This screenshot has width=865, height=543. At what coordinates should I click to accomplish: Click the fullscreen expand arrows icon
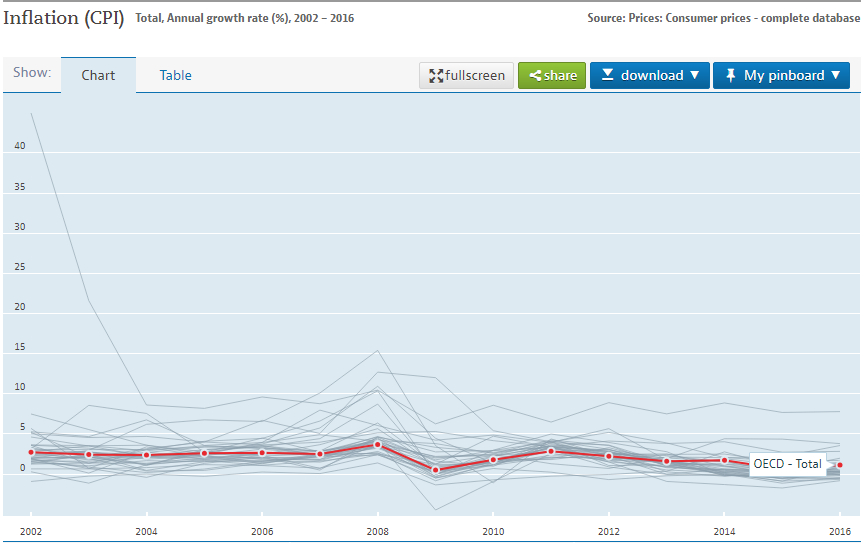(x=436, y=76)
